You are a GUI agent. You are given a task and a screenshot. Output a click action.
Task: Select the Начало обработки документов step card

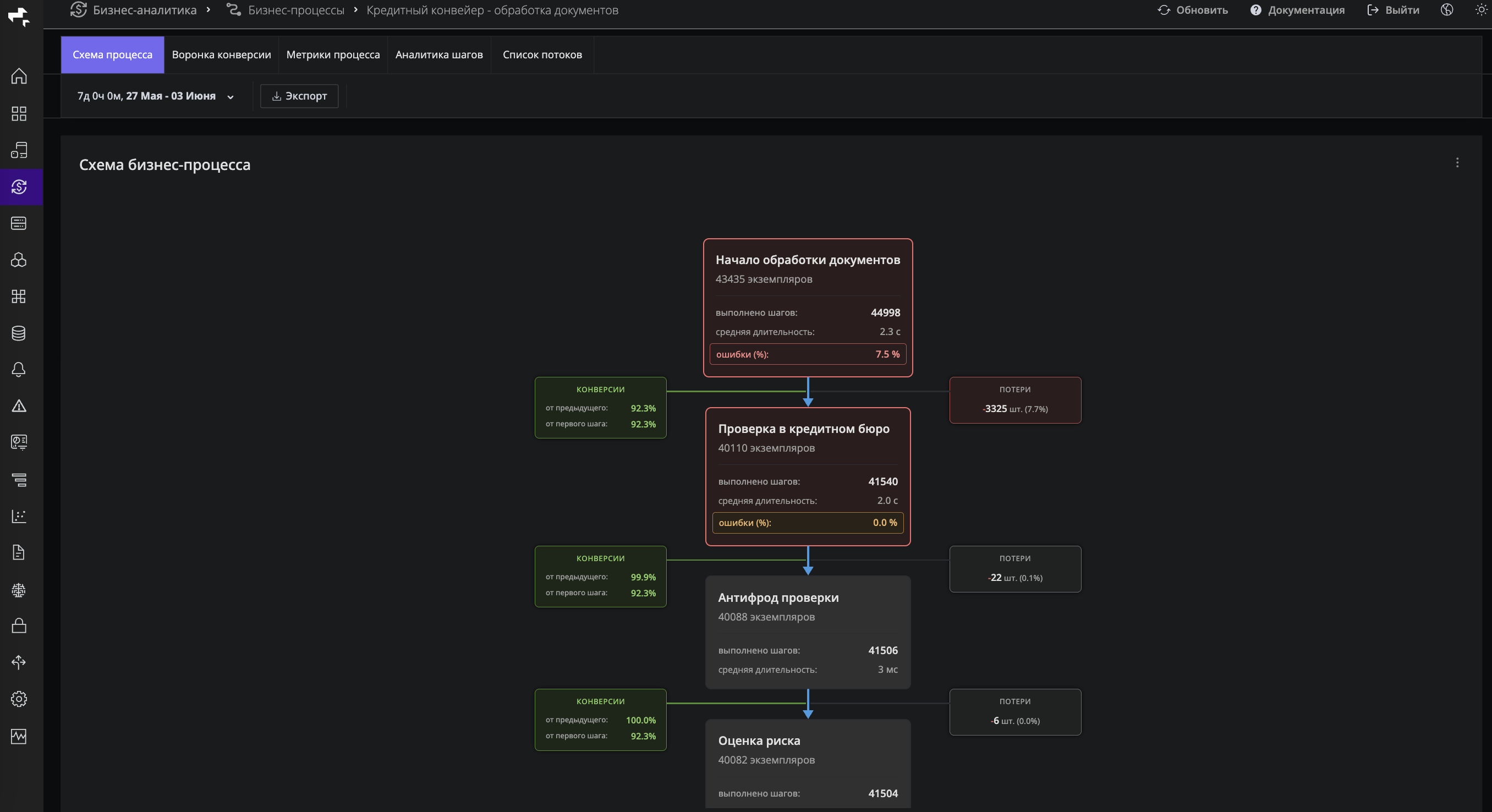808,308
